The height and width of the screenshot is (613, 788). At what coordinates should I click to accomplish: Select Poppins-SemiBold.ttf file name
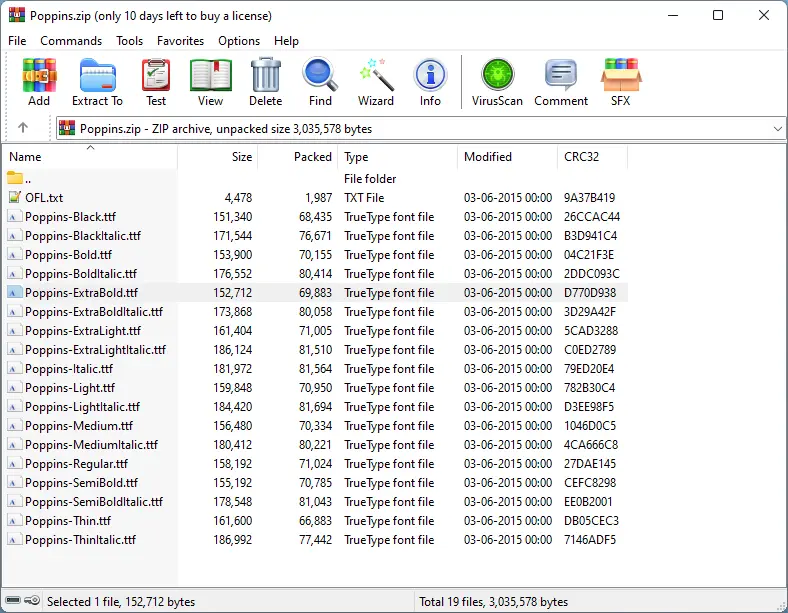(x=81, y=483)
